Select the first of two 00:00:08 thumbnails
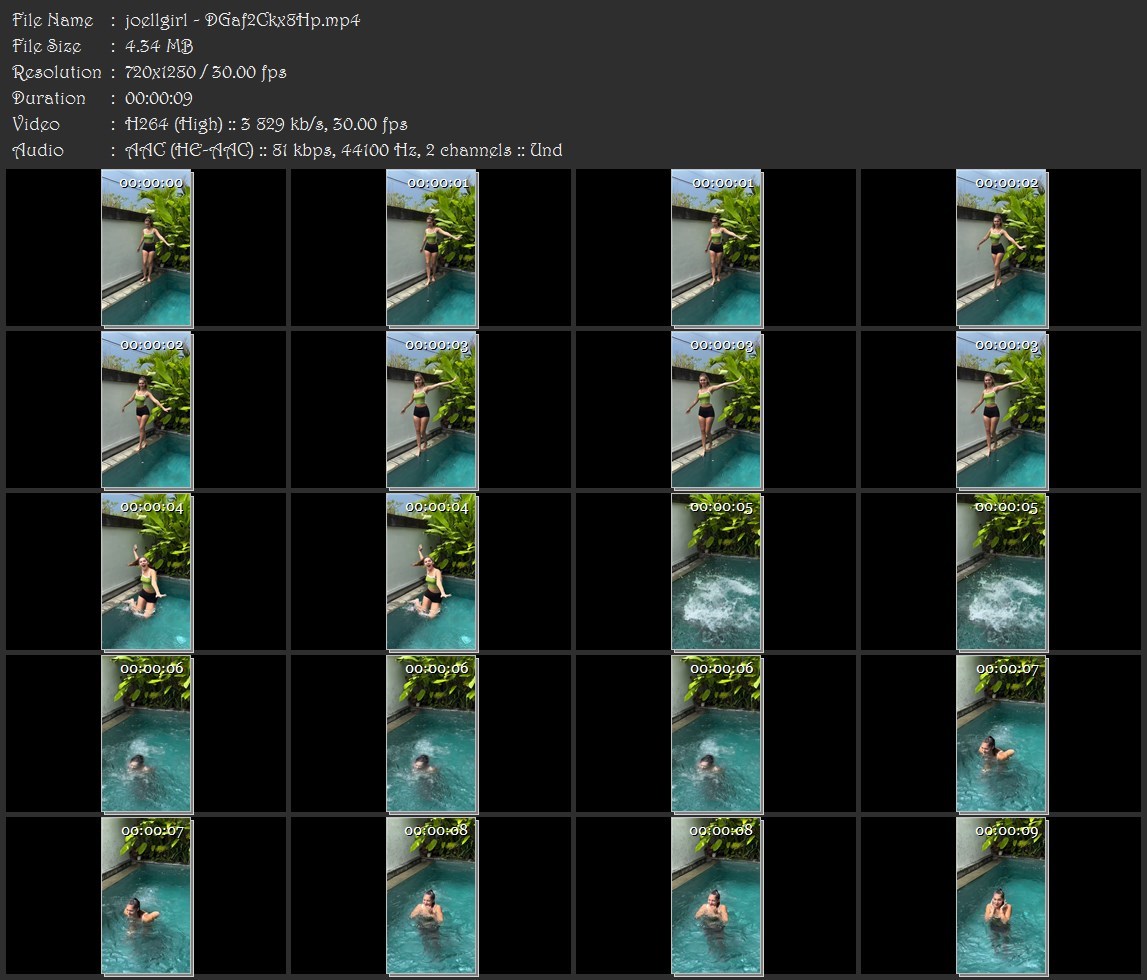Viewport: 1147px width, 980px height. (x=432, y=896)
